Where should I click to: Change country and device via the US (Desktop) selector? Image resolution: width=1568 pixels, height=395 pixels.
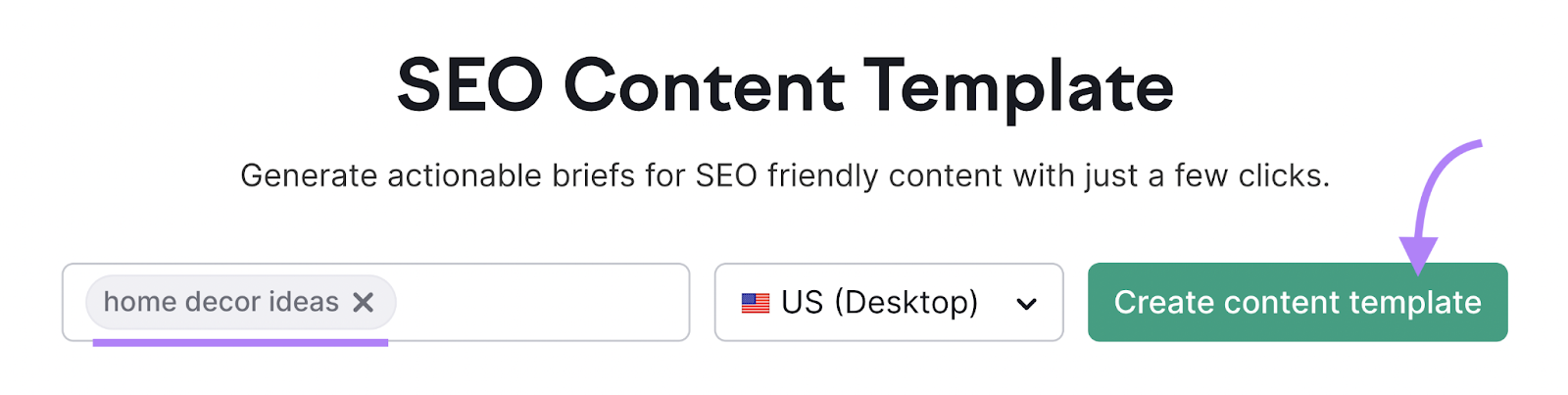pos(889,302)
